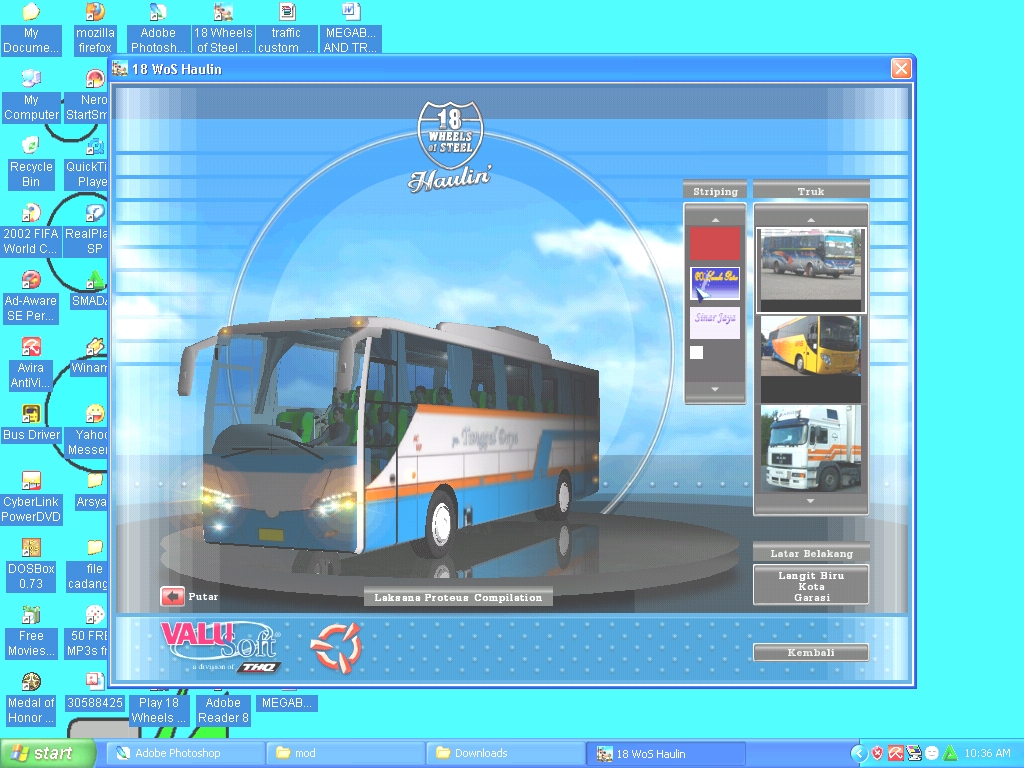Screen dimensions: 1024x768
Task: Open the Windows start menu
Action: 46,754
